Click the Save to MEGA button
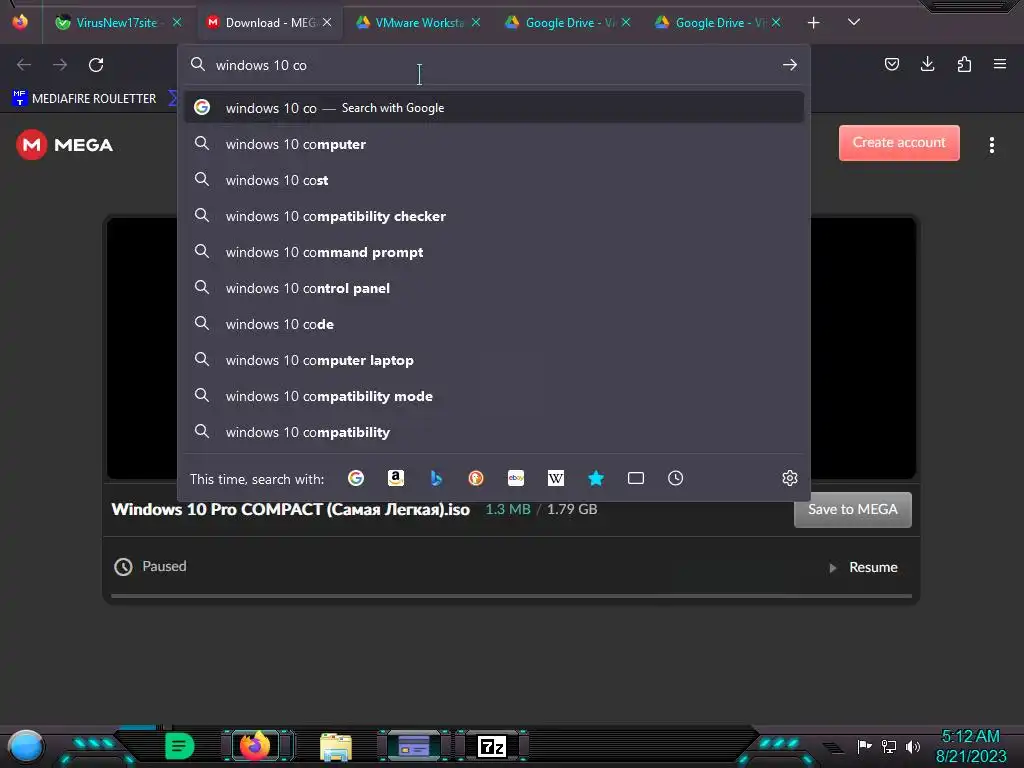1024x768 pixels. 853,509
